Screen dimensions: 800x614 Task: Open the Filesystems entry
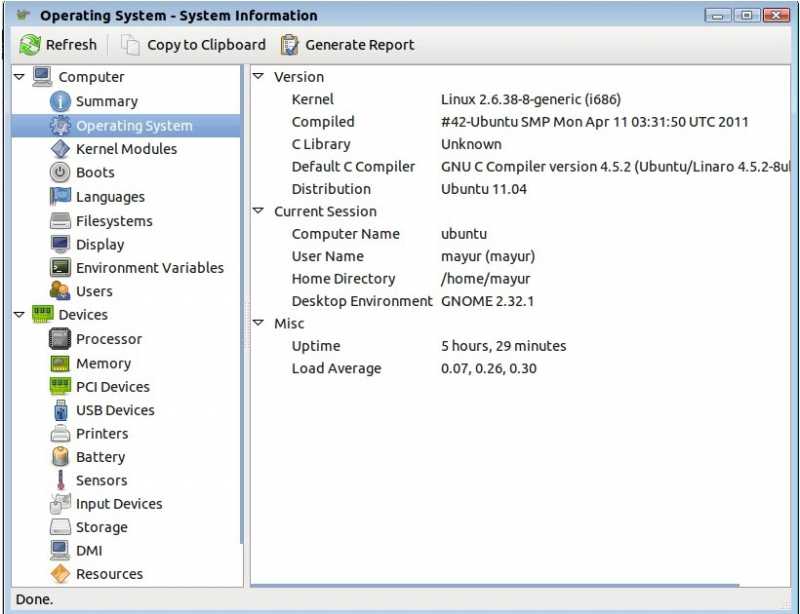[114, 221]
